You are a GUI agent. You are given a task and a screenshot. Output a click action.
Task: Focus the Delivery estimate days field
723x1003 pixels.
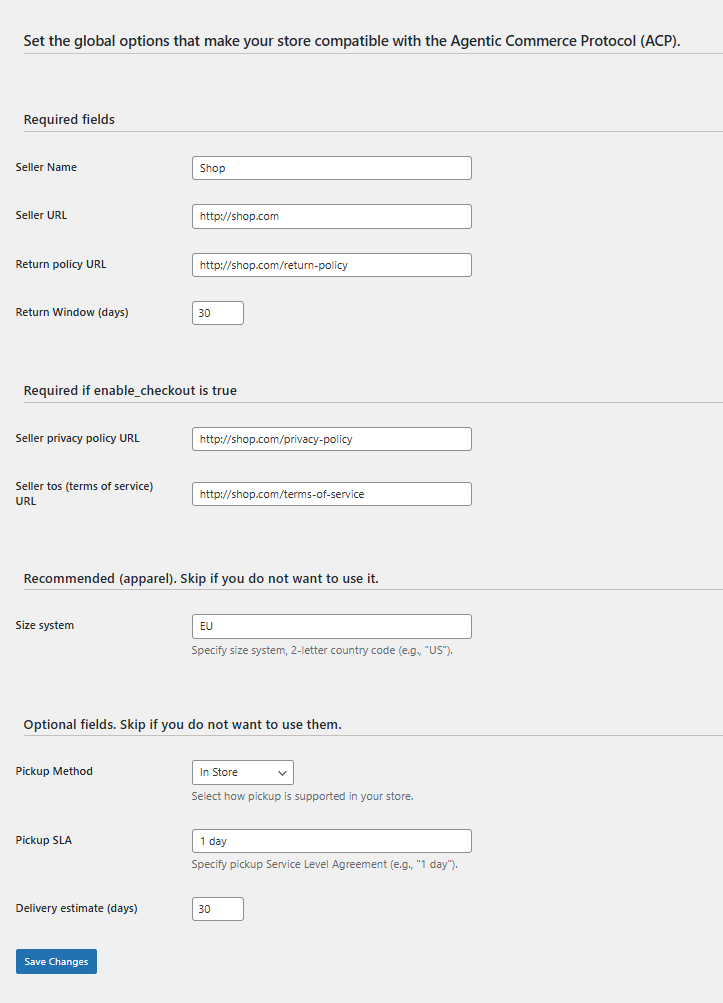click(217, 909)
